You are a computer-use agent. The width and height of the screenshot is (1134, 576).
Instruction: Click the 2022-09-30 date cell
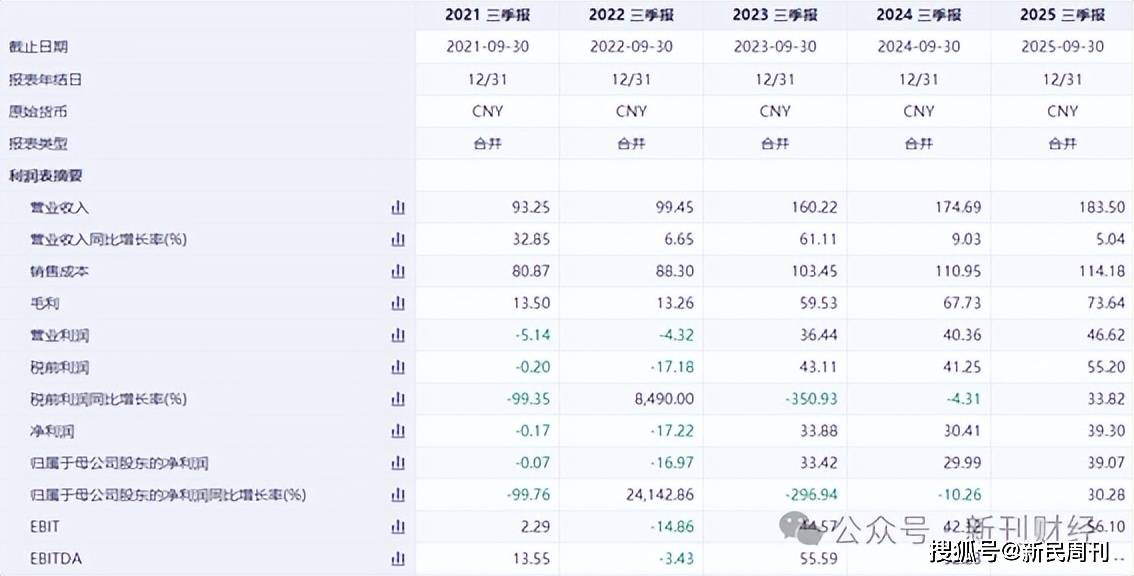click(631, 47)
